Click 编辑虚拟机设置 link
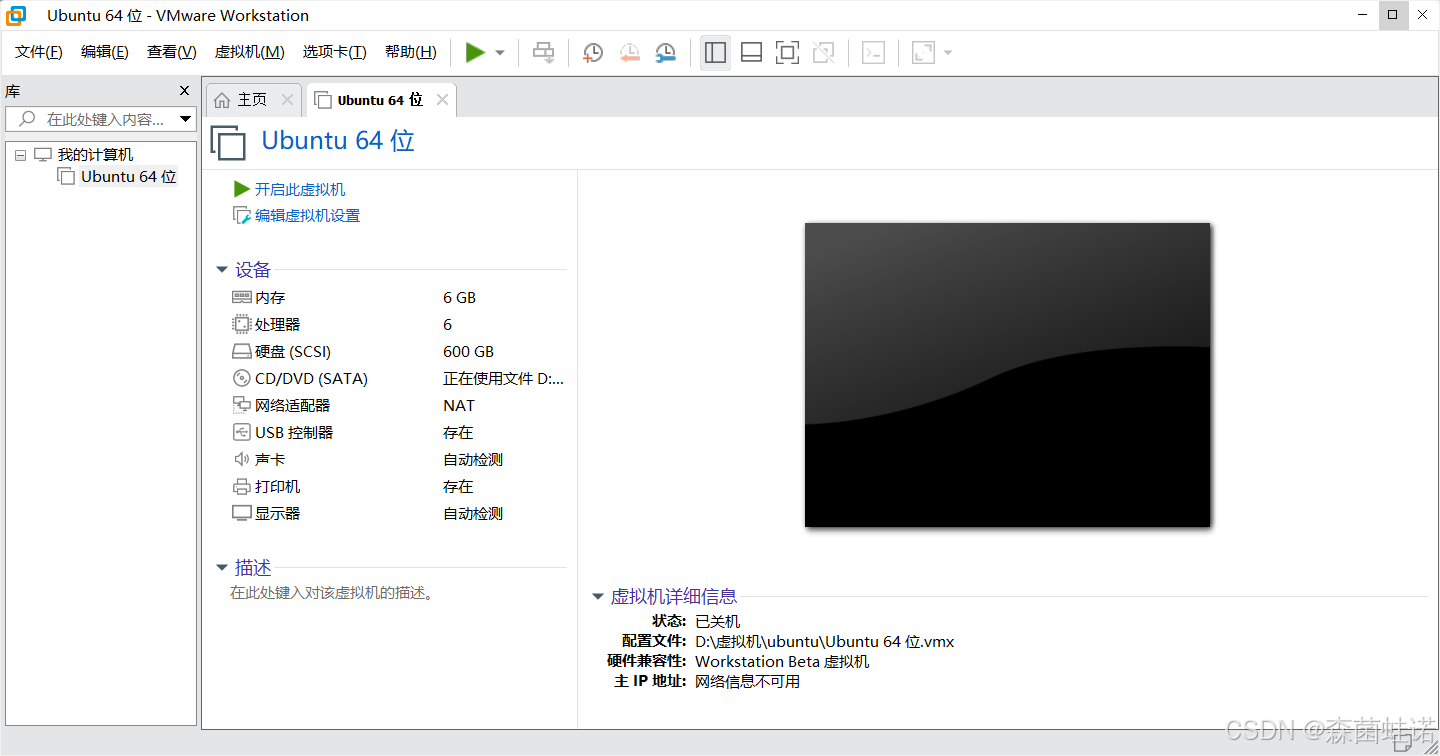Viewport: 1440px width, 756px height. pyautogui.click(x=307, y=216)
